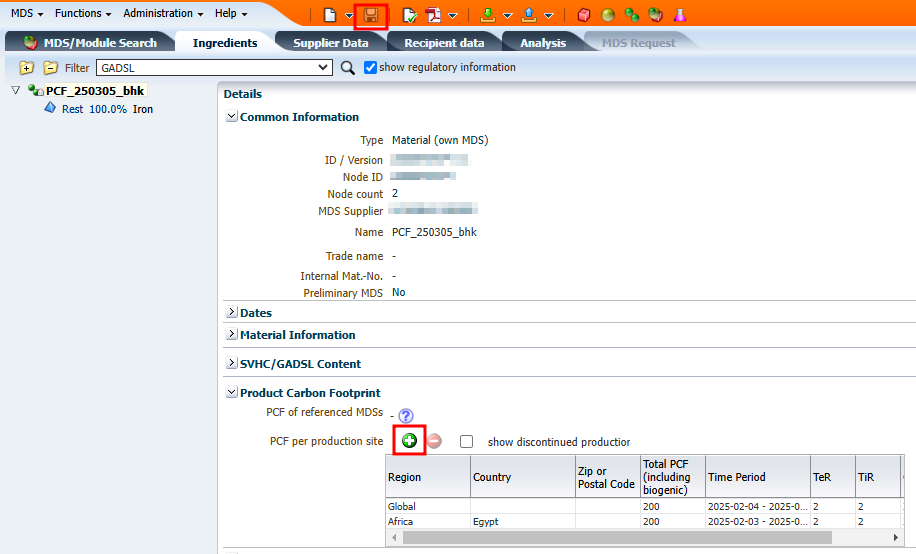
Task: Open the dropdown arrow beside New document
Action: click(x=349, y=16)
